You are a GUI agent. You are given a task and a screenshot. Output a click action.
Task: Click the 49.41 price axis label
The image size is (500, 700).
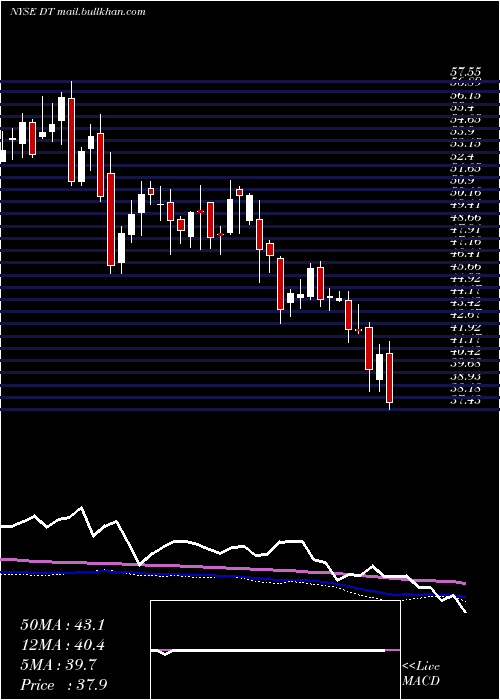pos(465,205)
